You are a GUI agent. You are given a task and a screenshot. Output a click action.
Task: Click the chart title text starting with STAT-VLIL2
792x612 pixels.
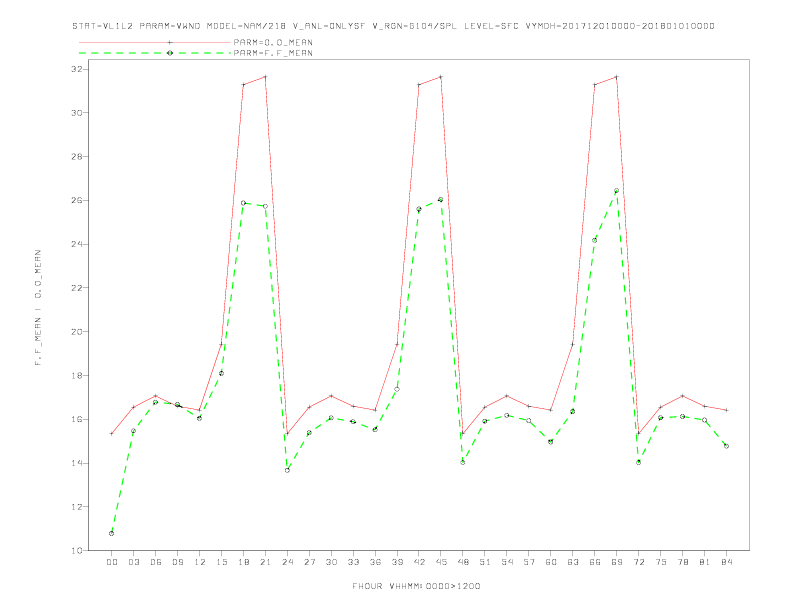pos(393,26)
